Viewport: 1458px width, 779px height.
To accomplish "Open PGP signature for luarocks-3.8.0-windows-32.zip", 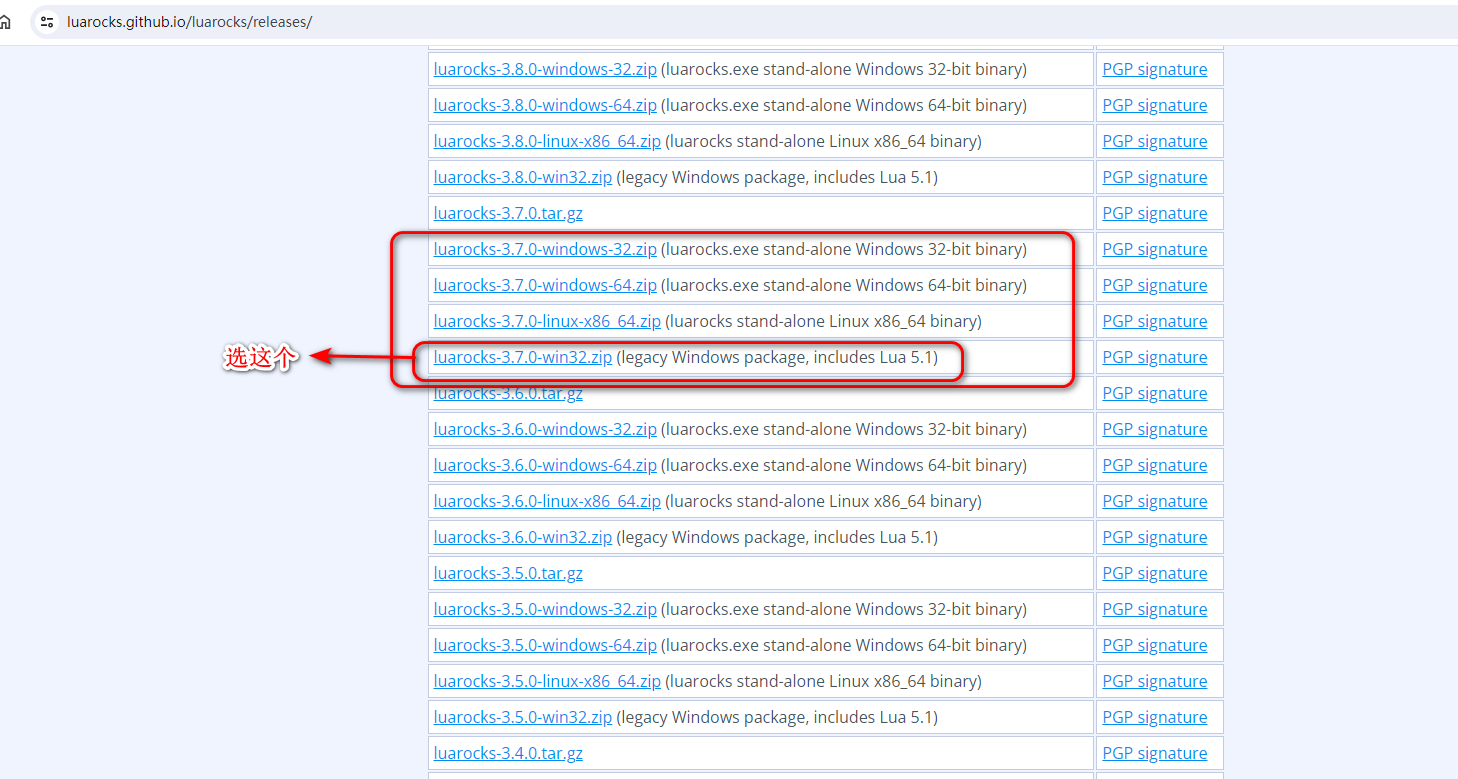I will 1155,69.
